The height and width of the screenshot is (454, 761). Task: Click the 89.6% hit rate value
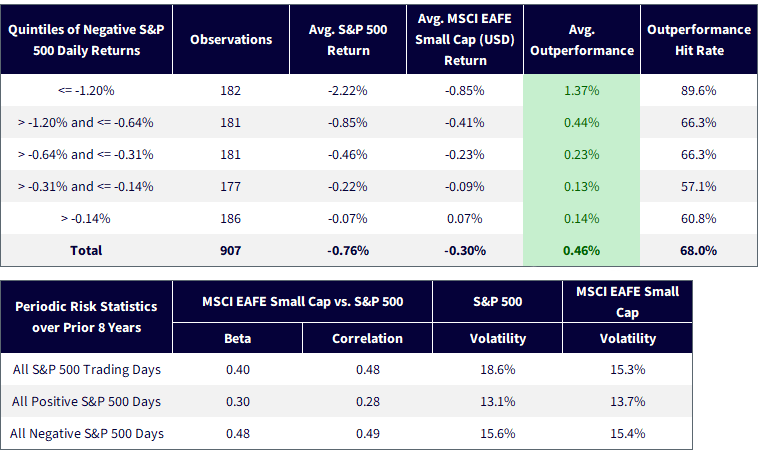point(698,90)
